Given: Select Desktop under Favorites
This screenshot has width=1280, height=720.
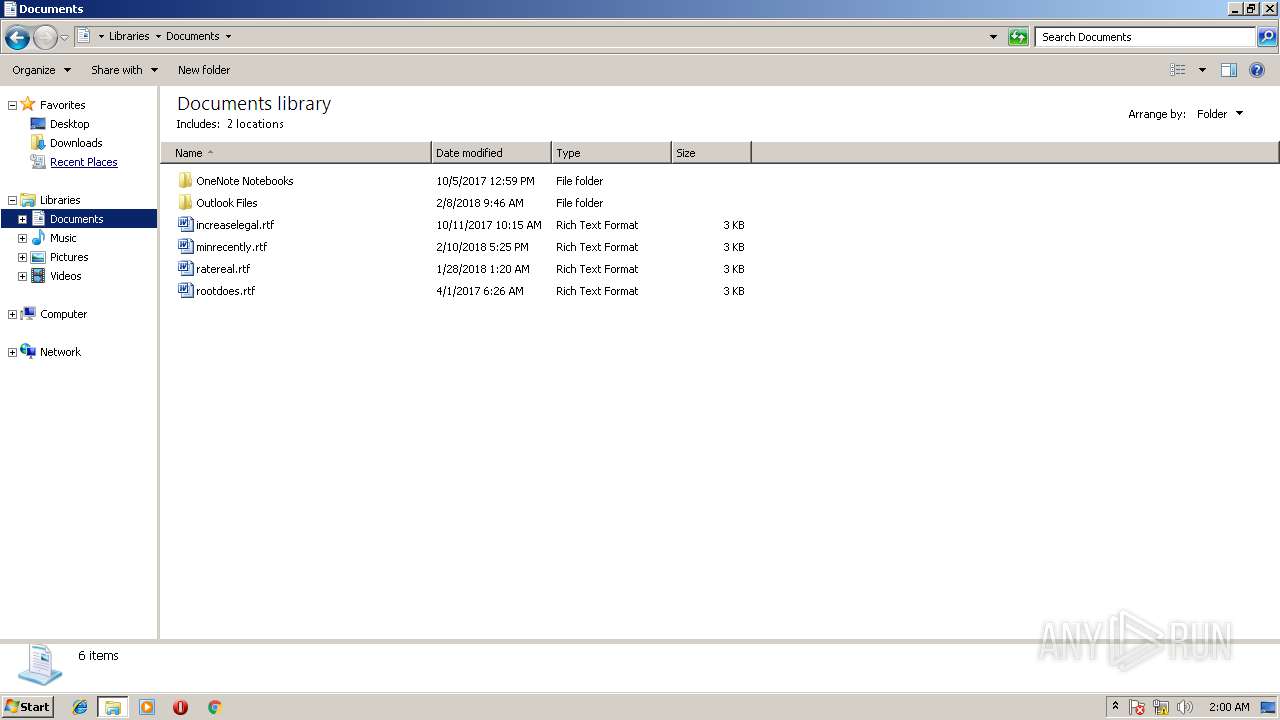Looking at the screenshot, I should coord(69,124).
